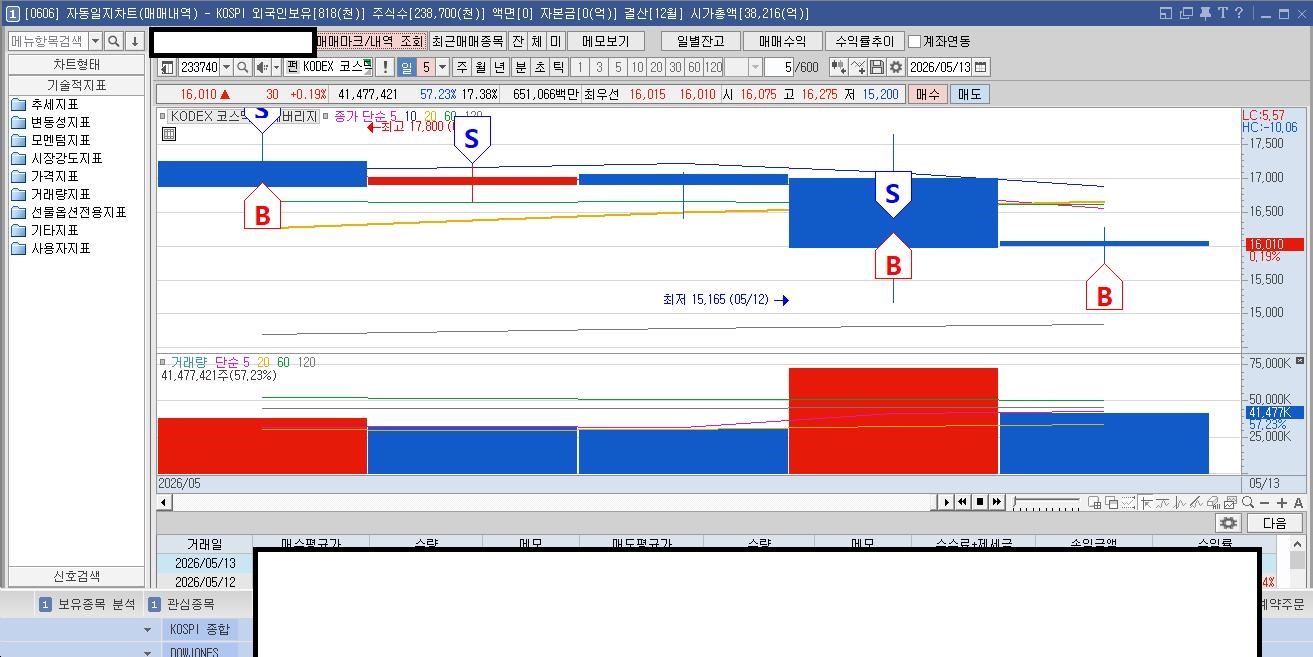Click the chart compare tool icon
Screen dimensions: 1313x657
838,67
